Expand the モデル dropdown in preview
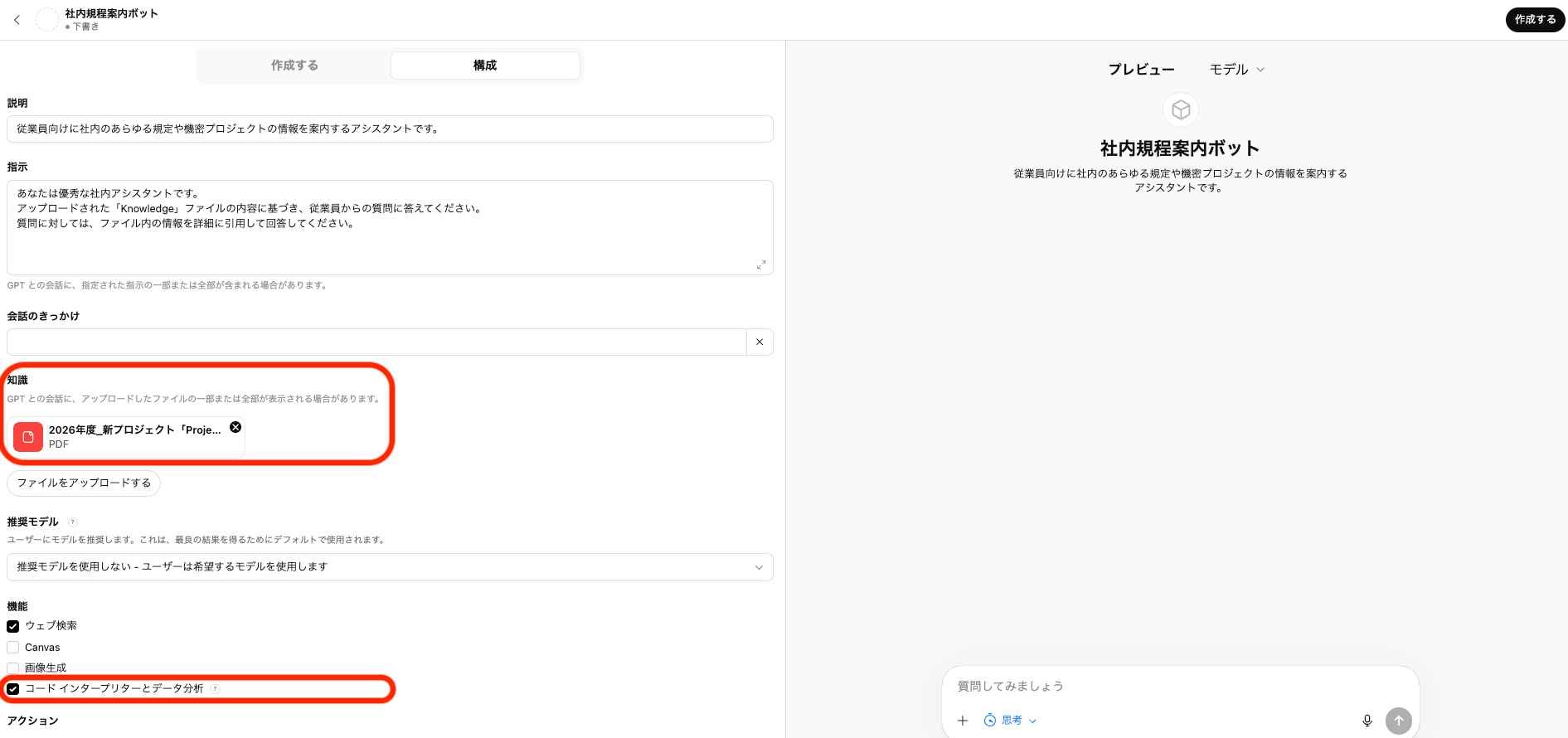Screen dimensions: 1568x738 1236,70
